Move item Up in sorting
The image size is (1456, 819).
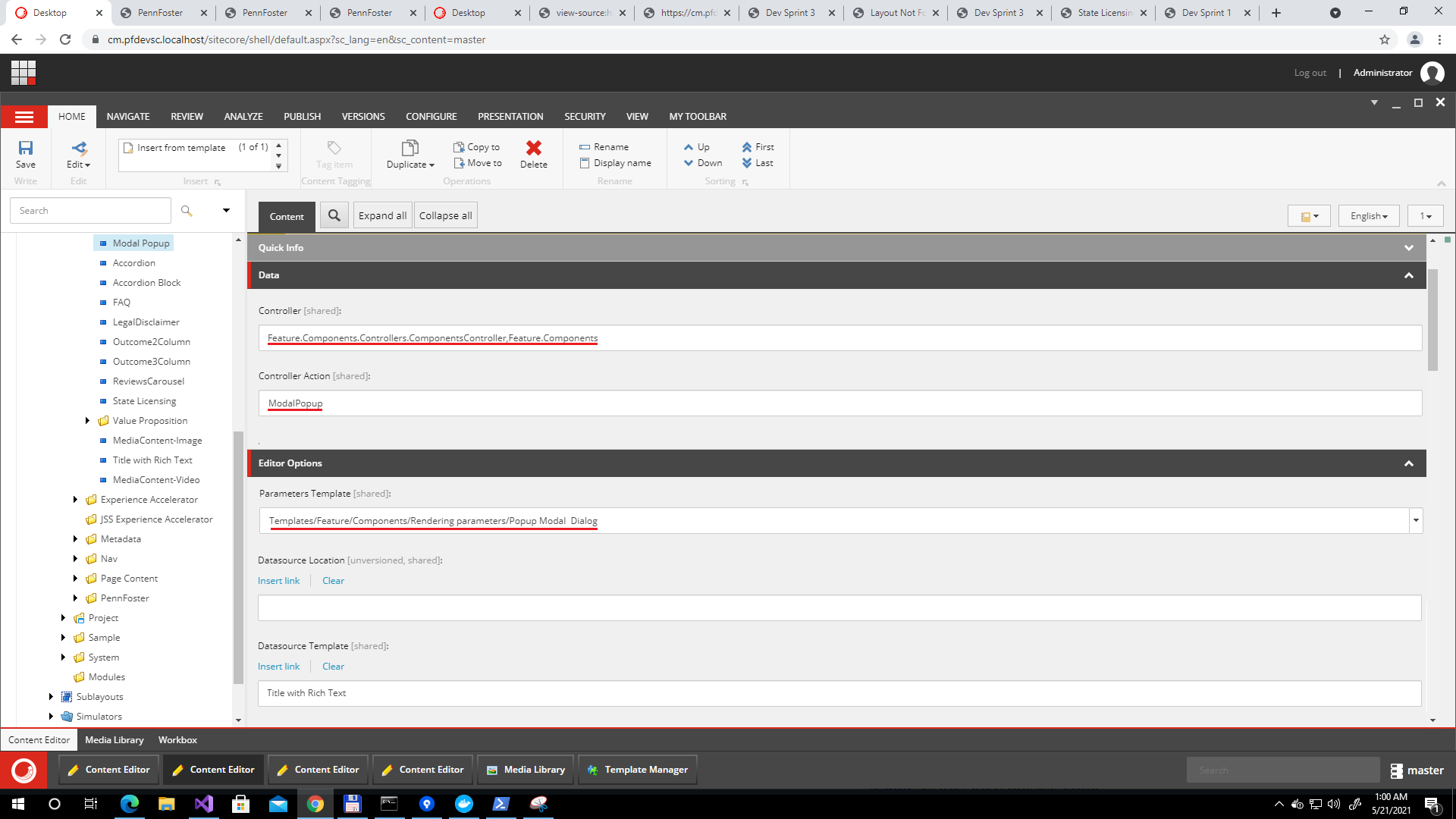697,147
